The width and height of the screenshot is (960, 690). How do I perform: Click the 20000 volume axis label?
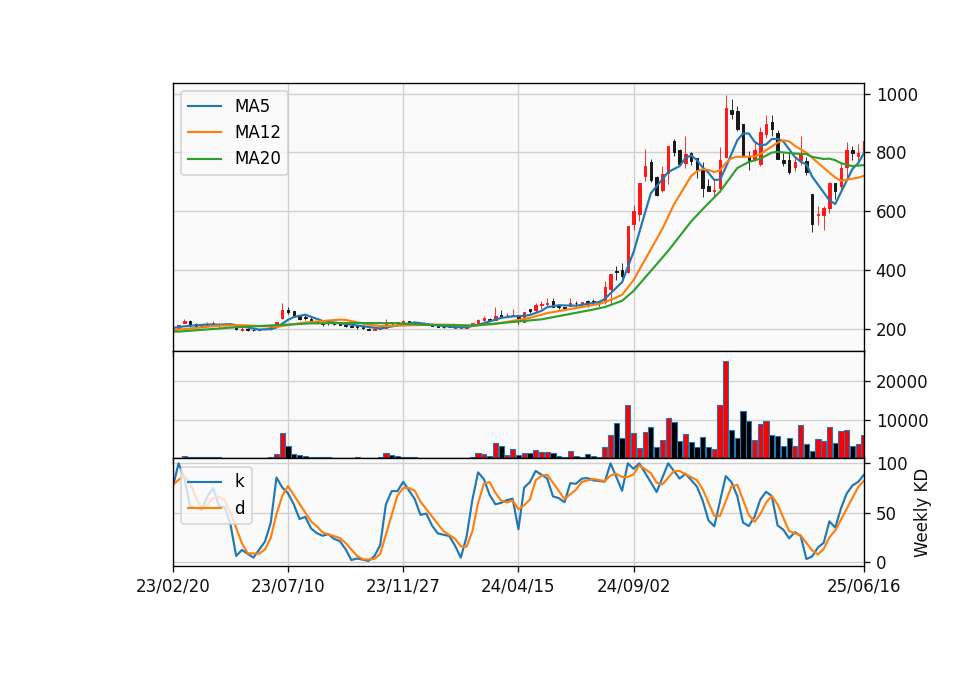[x=902, y=382]
